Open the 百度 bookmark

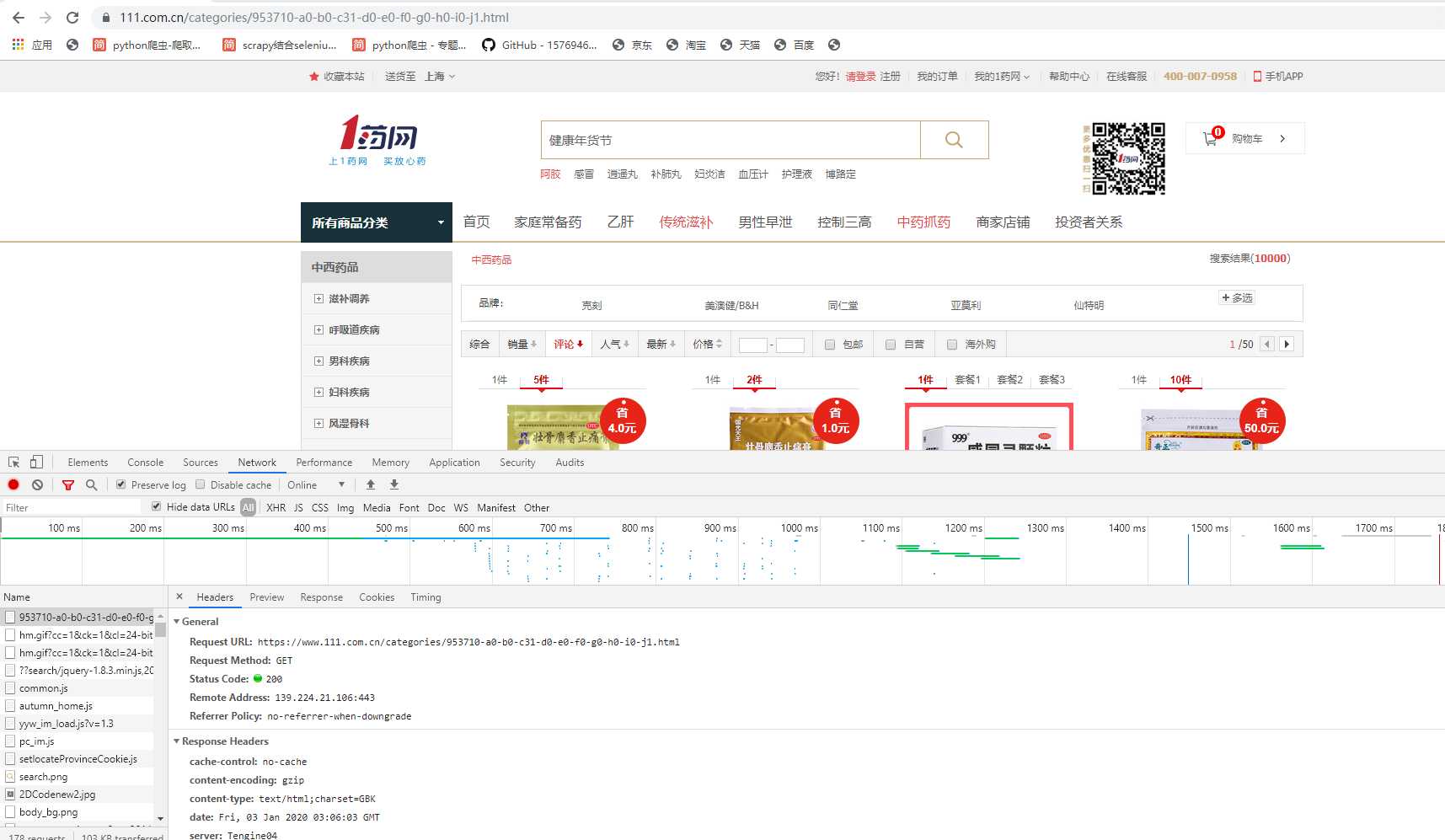(794, 45)
